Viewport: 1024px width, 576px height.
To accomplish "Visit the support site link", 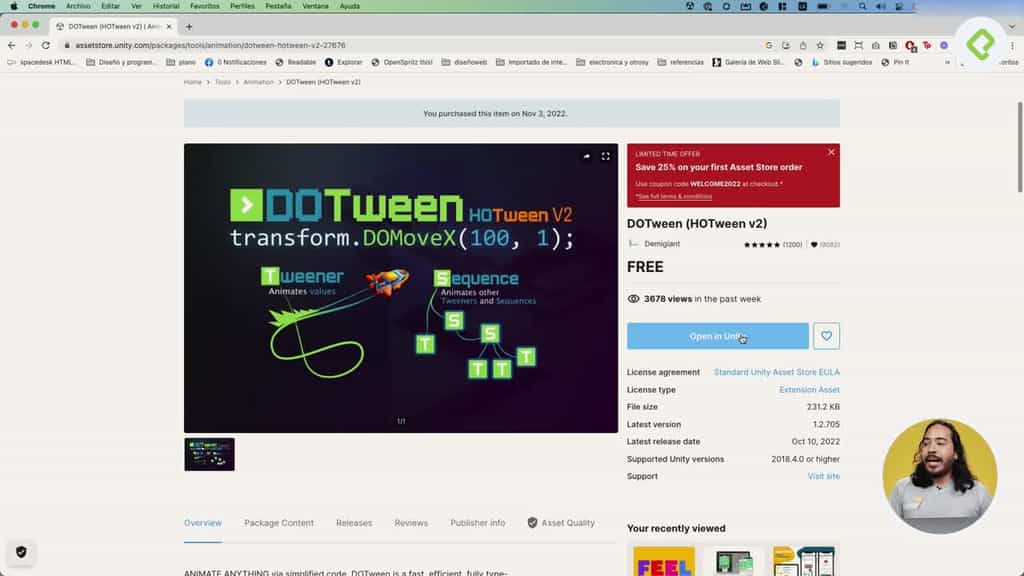I will 824,476.
